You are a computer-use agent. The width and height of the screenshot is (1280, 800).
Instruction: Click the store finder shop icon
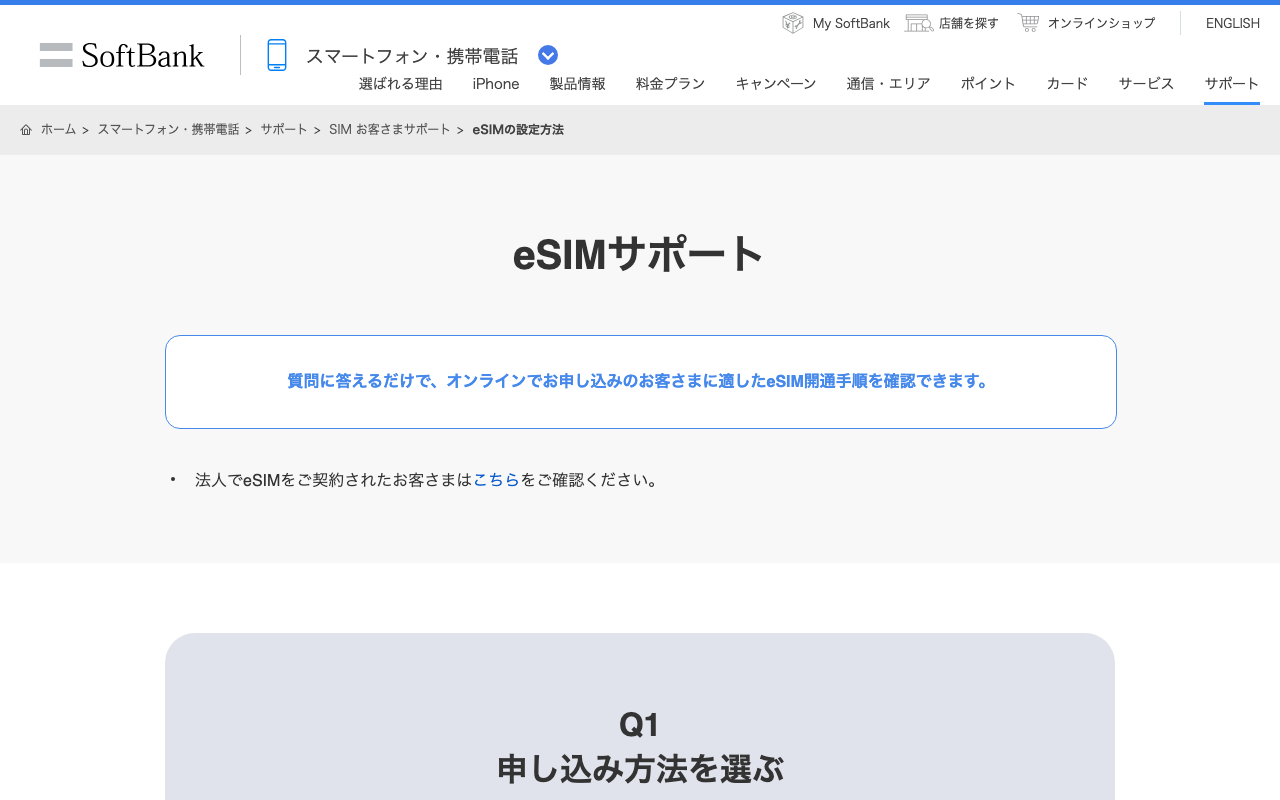(x=919, y=23)
